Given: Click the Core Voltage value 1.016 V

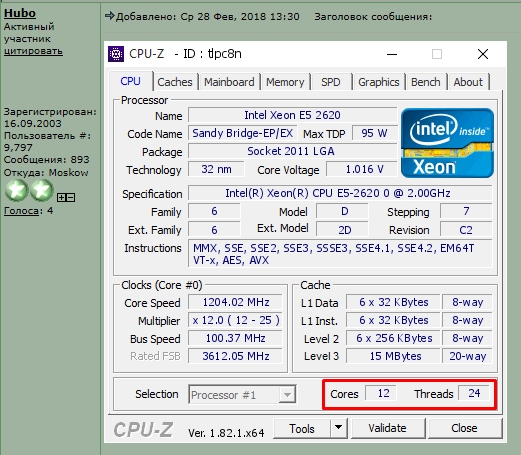Looking at the screenshot, I should click(x=362, y=169).
